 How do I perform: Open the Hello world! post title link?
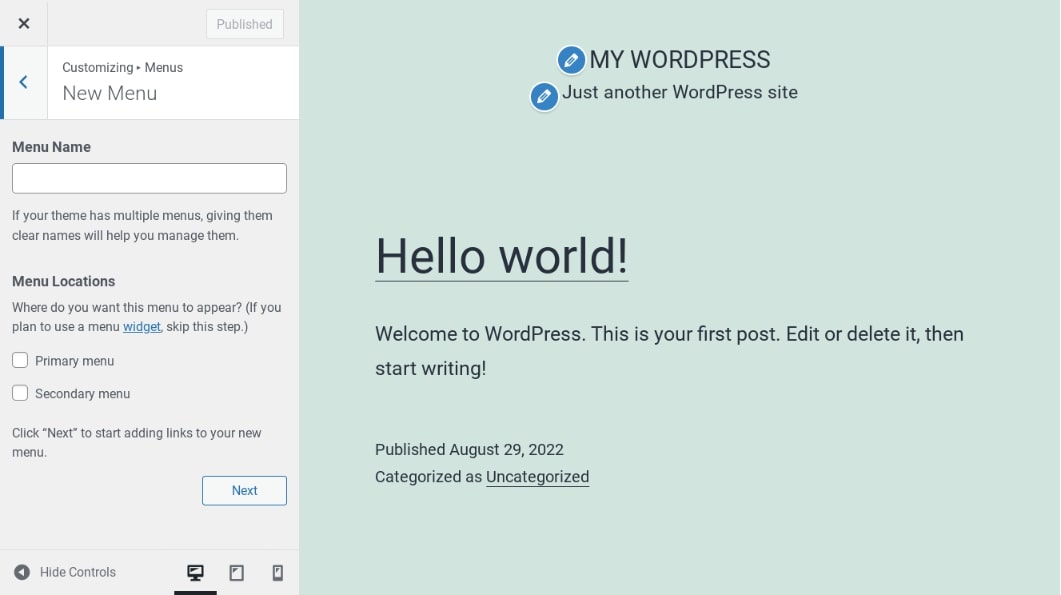coord(501,256)
